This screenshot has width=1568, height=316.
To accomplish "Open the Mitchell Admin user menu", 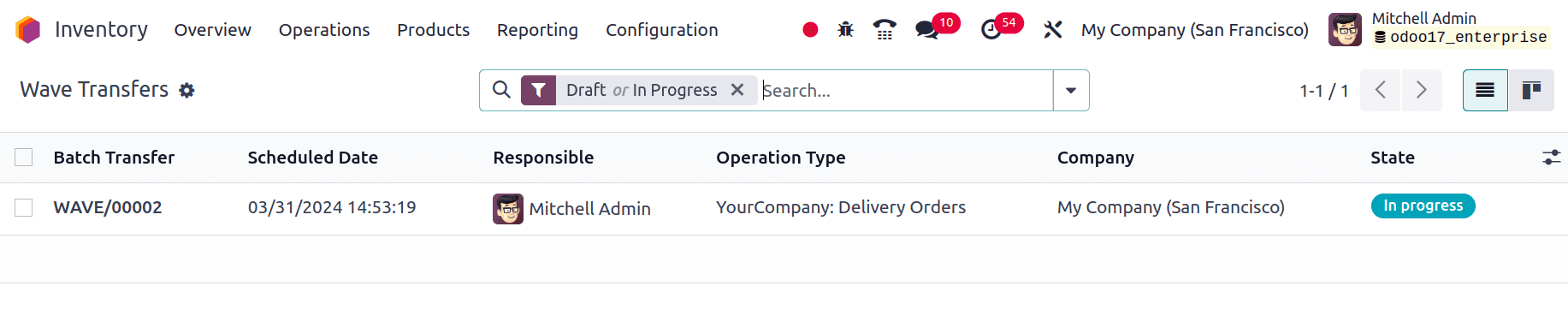I will (x=1439, y=29).
